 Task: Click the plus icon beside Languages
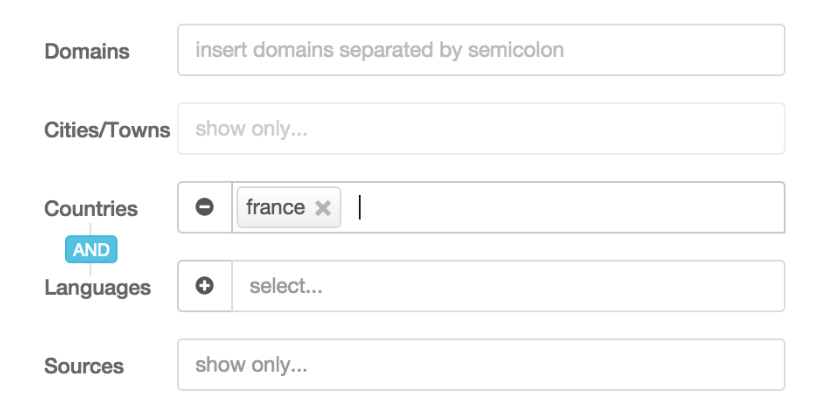pyautogui.click(x=205, y=287)
